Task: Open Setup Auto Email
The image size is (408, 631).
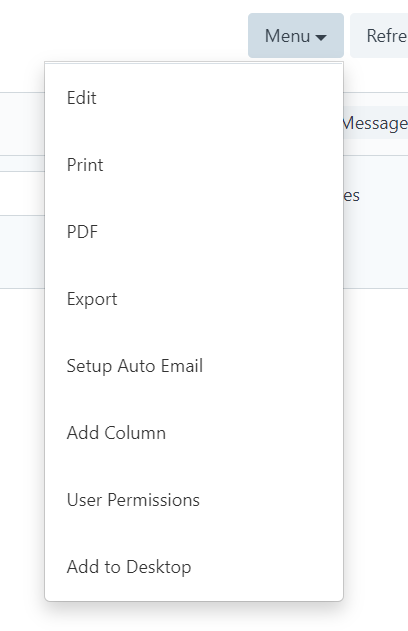Action: (x=194, y=366)
